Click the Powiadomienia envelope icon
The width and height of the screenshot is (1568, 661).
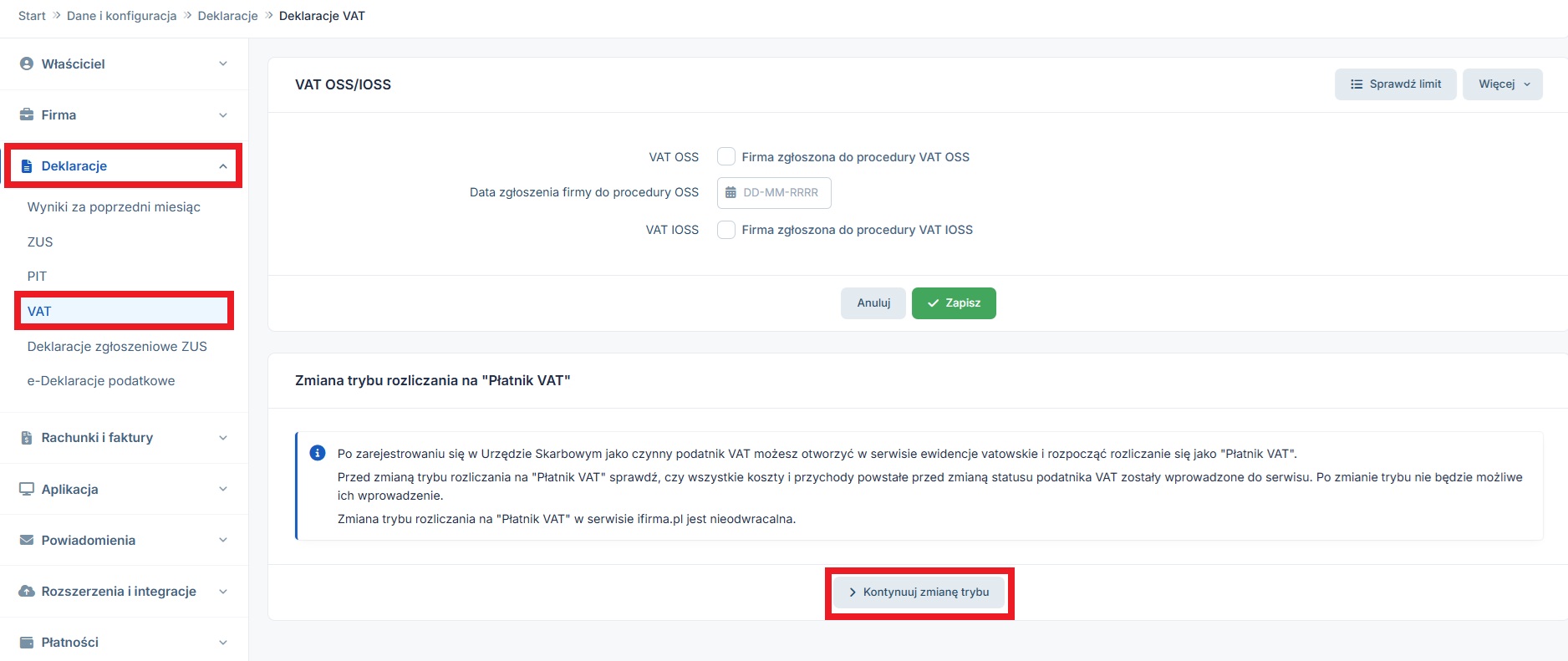click(x=27, y=540)
